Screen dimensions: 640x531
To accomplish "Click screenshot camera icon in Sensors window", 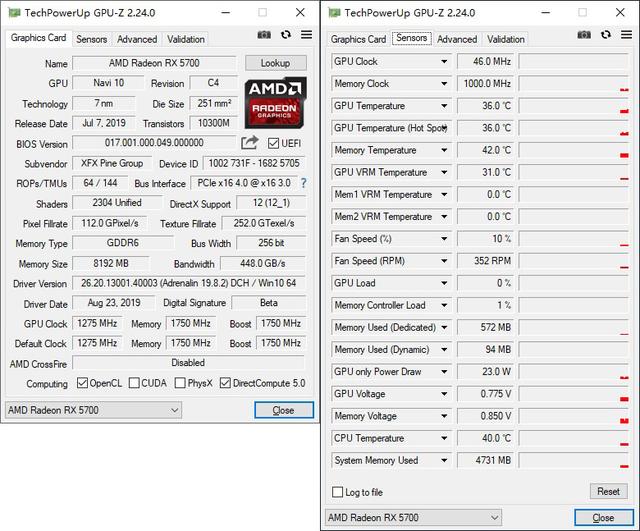I will (x=584, y=35).
